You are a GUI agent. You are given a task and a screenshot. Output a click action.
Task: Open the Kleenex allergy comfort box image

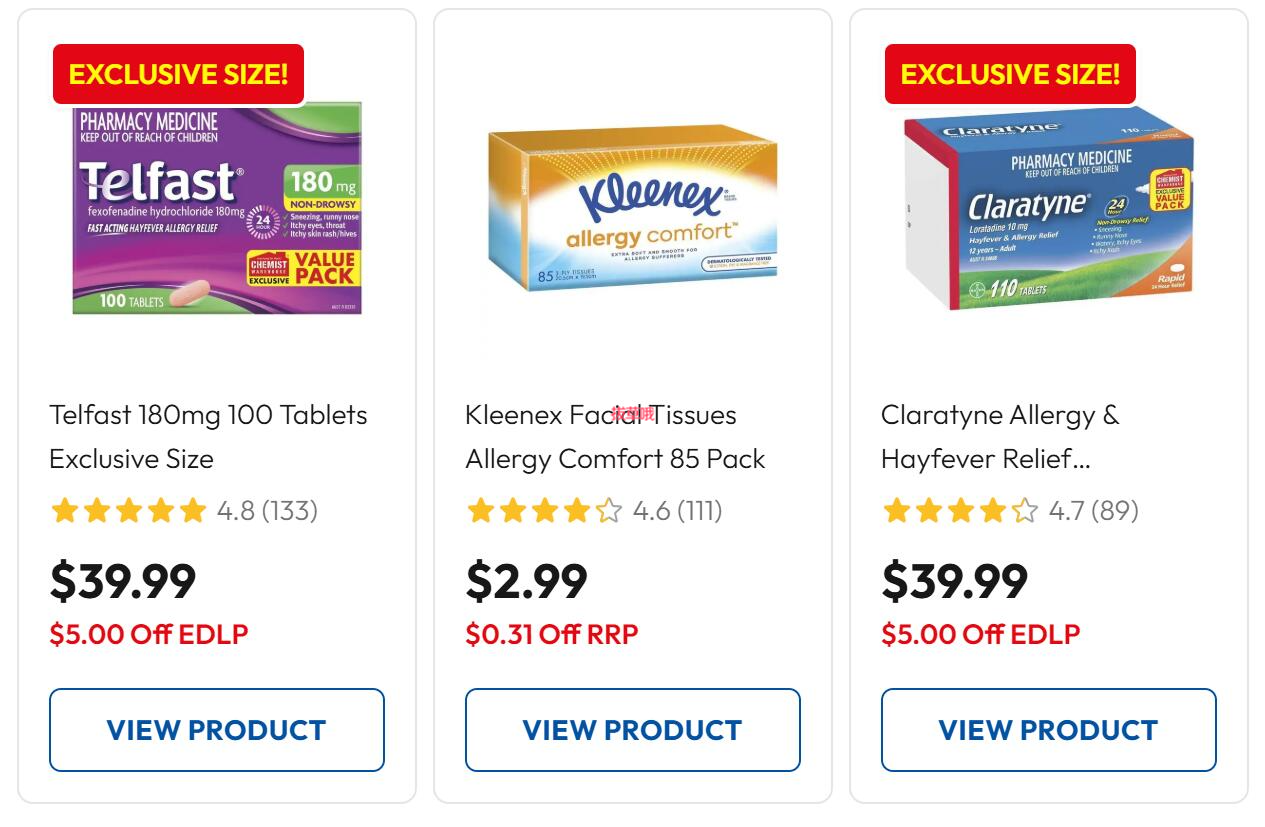[x=632, y=208]
